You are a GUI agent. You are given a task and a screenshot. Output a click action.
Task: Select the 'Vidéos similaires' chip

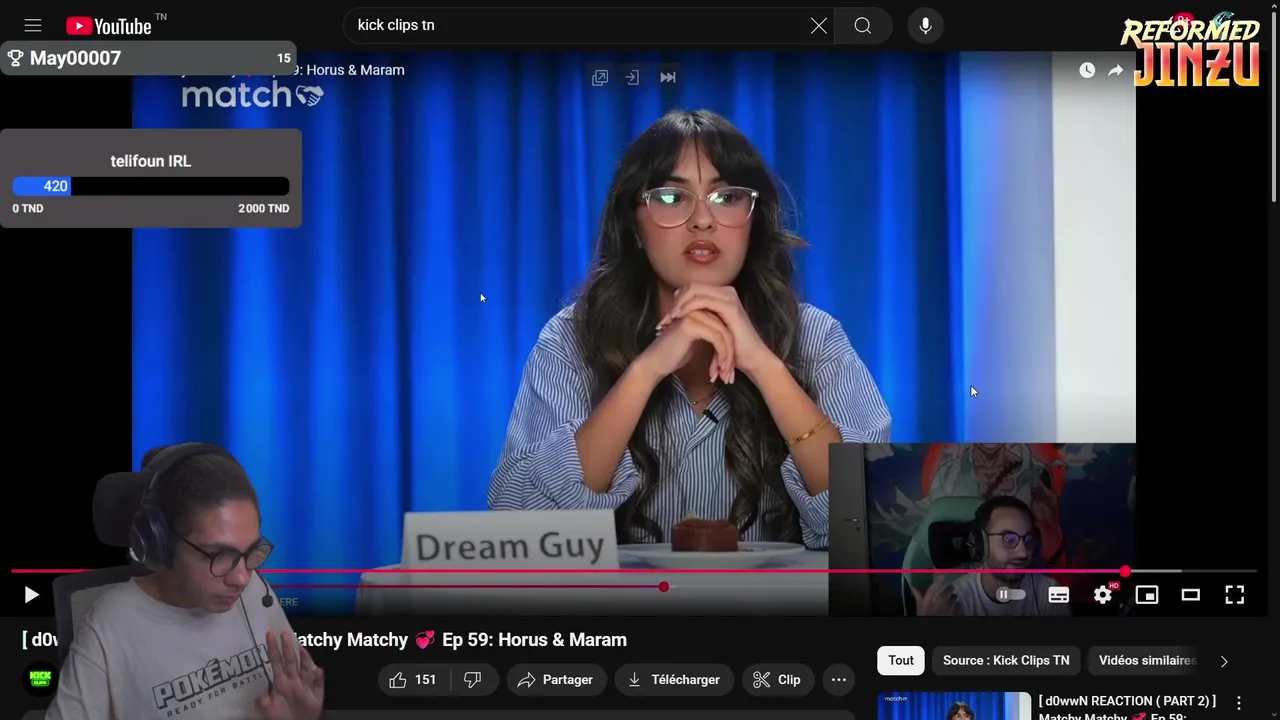pyautogui.click(x=1147, y=660)
